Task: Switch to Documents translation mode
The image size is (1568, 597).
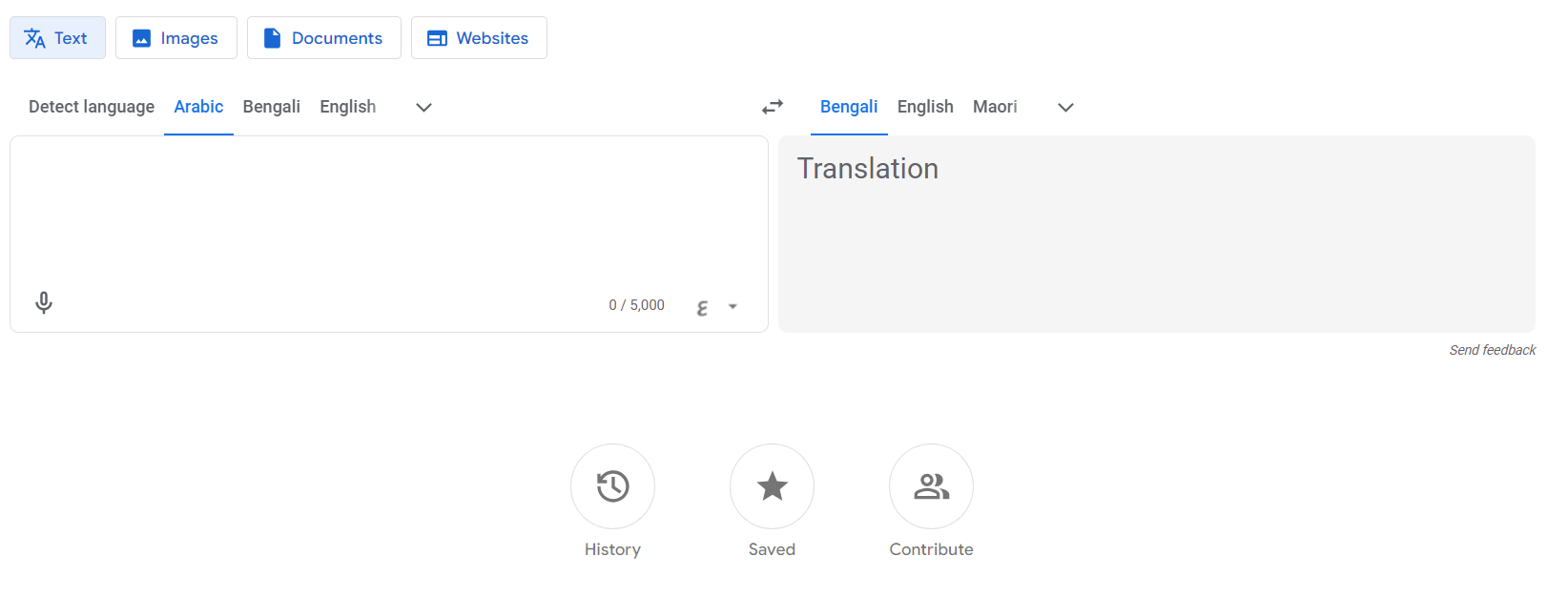Action: click(x=324, y=38)
